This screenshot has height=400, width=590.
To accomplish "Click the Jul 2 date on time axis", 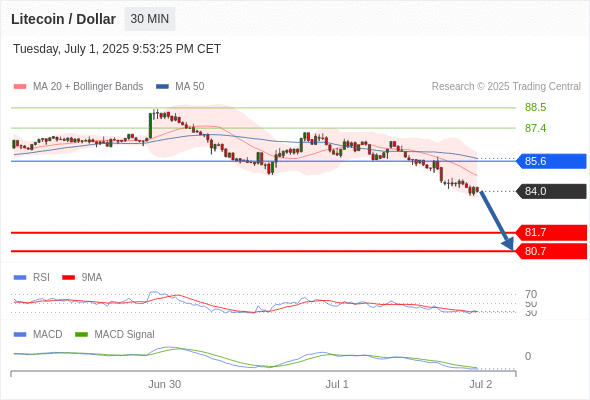I will 481,384.
